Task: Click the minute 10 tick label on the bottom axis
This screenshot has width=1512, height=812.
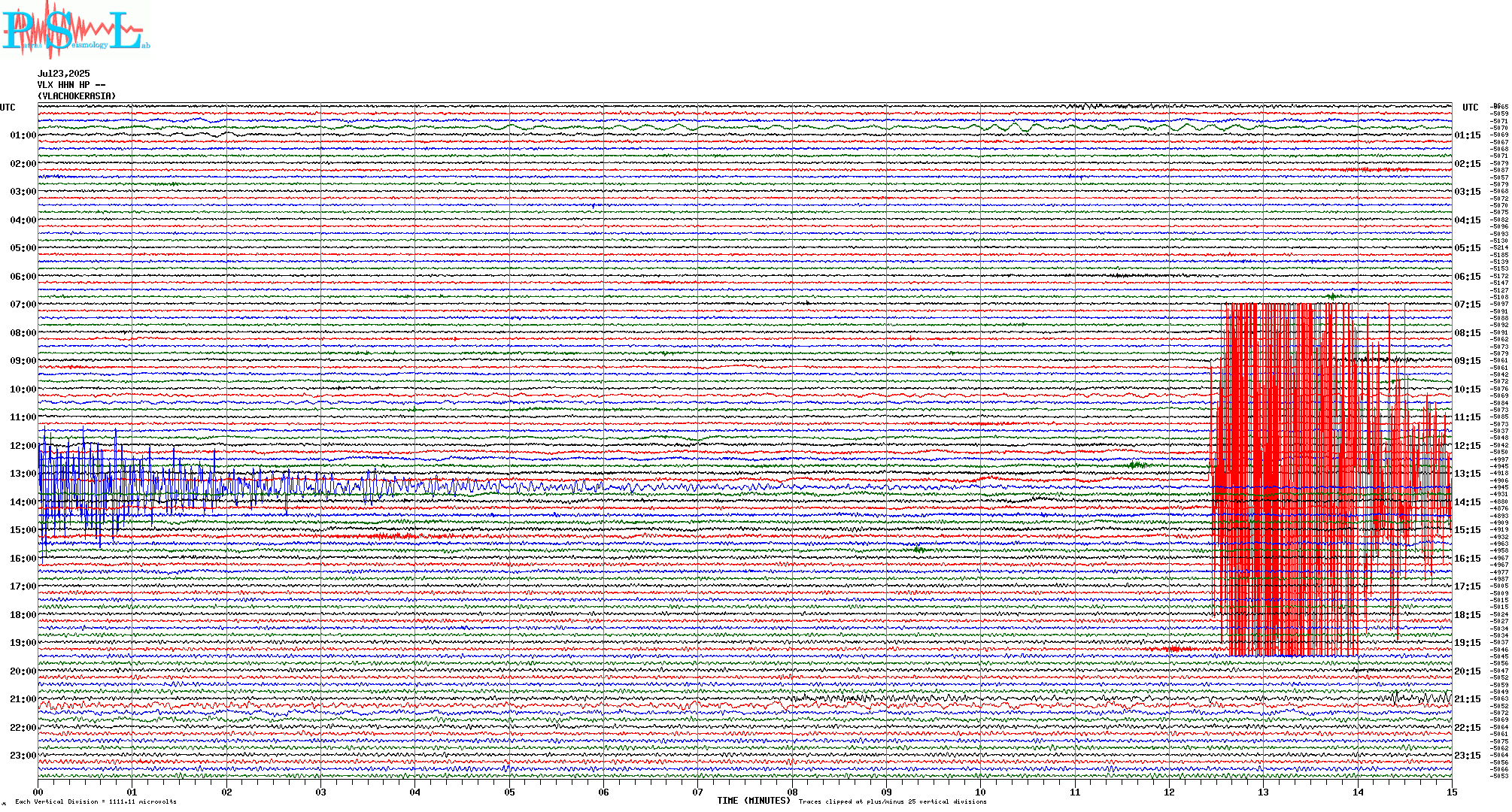Action: click(x=981, y=792)
